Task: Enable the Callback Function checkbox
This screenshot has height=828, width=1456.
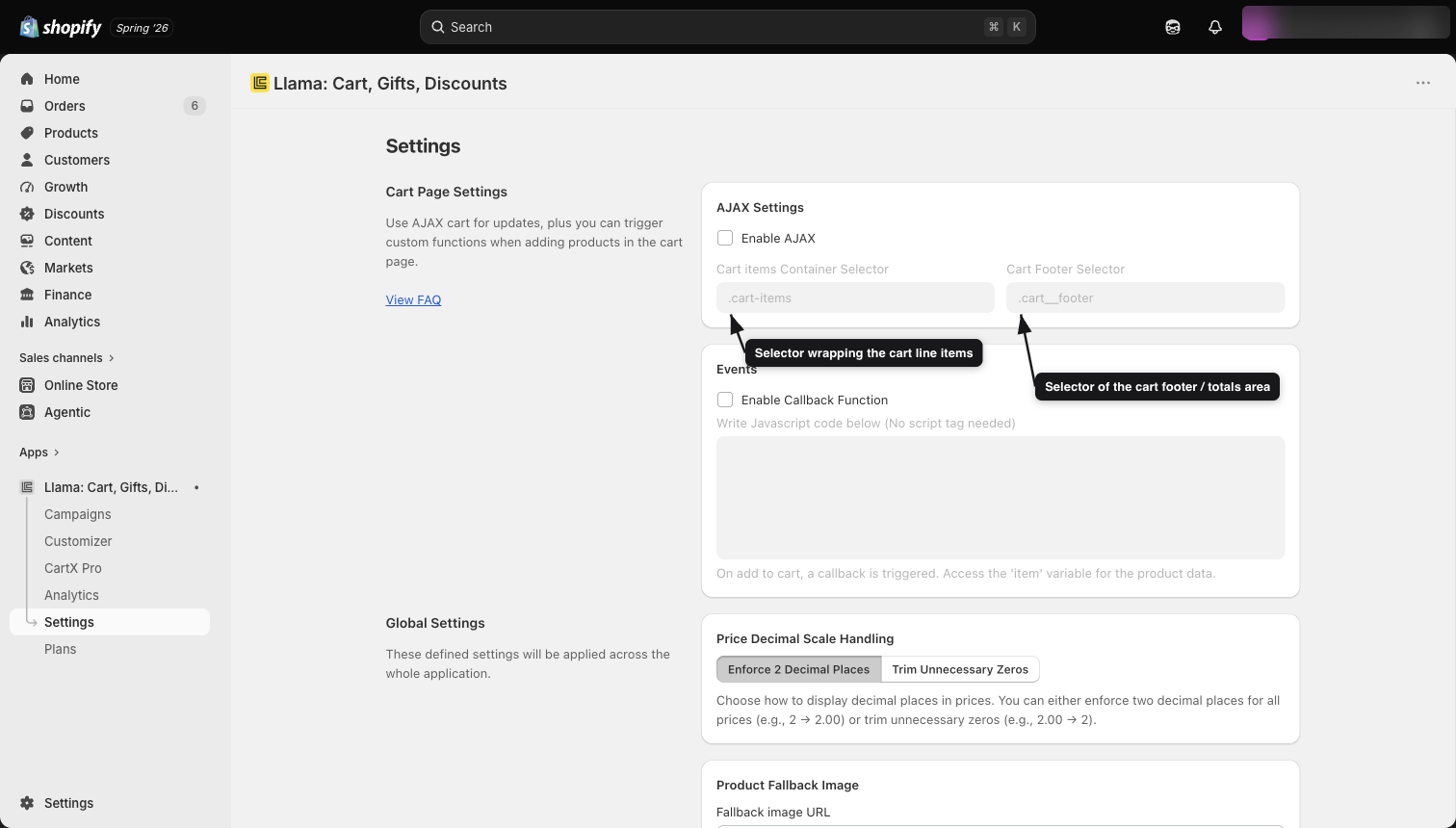Action: (x=725, y=400)
